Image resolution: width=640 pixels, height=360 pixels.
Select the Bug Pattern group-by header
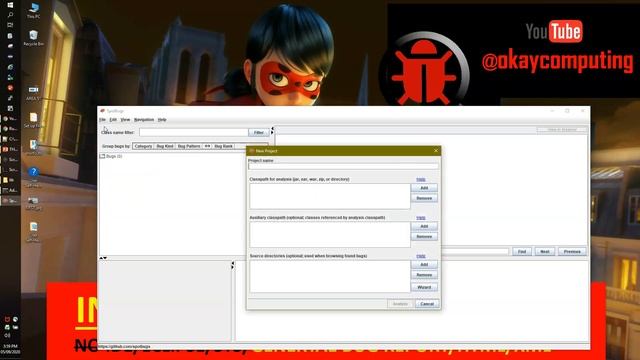[189, 146]
